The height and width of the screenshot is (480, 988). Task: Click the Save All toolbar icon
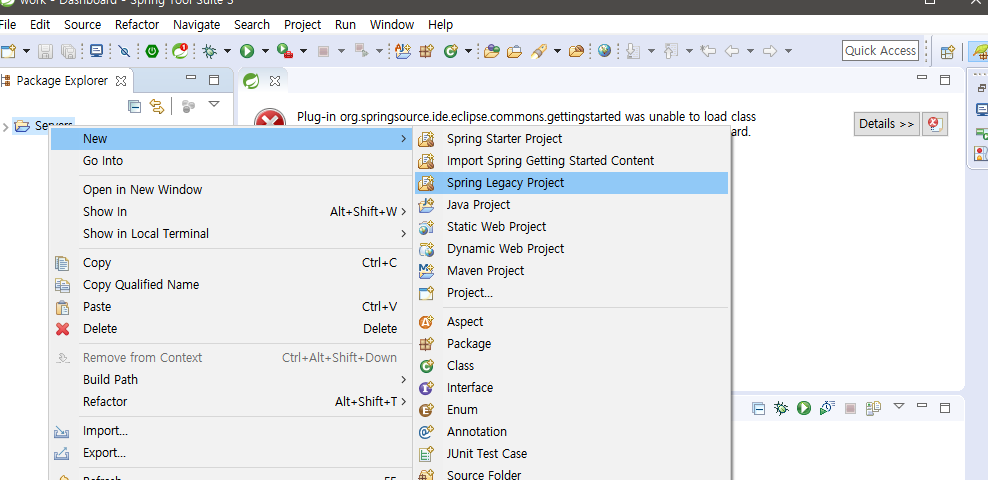click(x=68, y=51)
